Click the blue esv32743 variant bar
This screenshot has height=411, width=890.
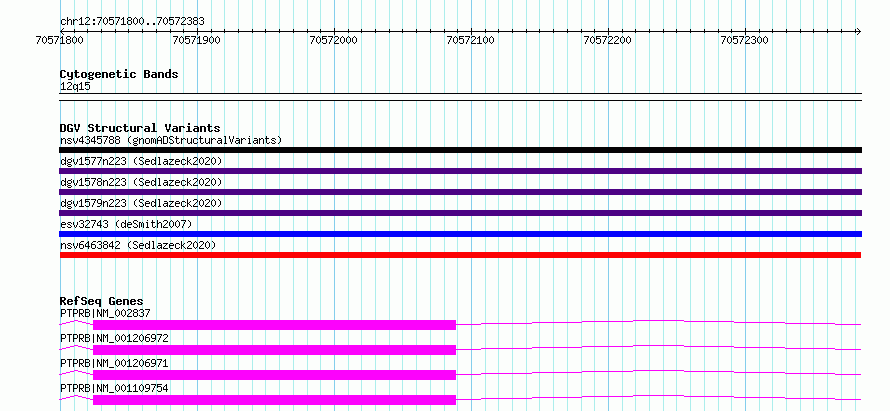click(460, 234)
